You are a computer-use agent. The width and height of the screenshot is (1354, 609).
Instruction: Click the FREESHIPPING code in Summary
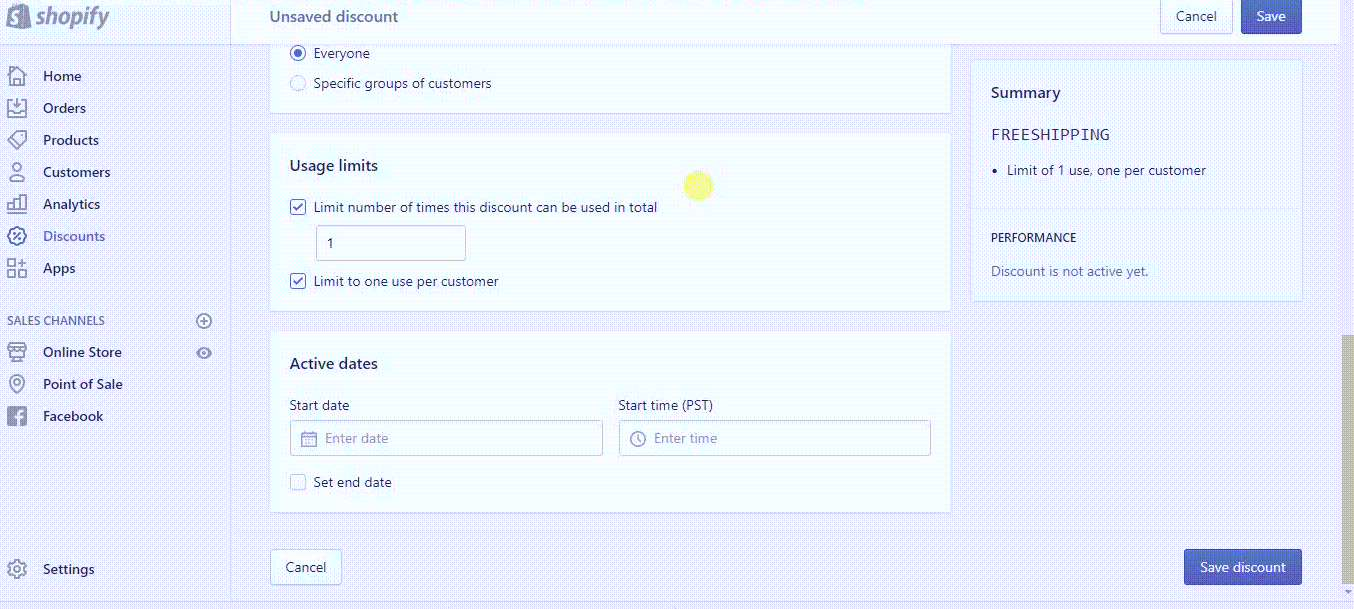coord(1050,134)
